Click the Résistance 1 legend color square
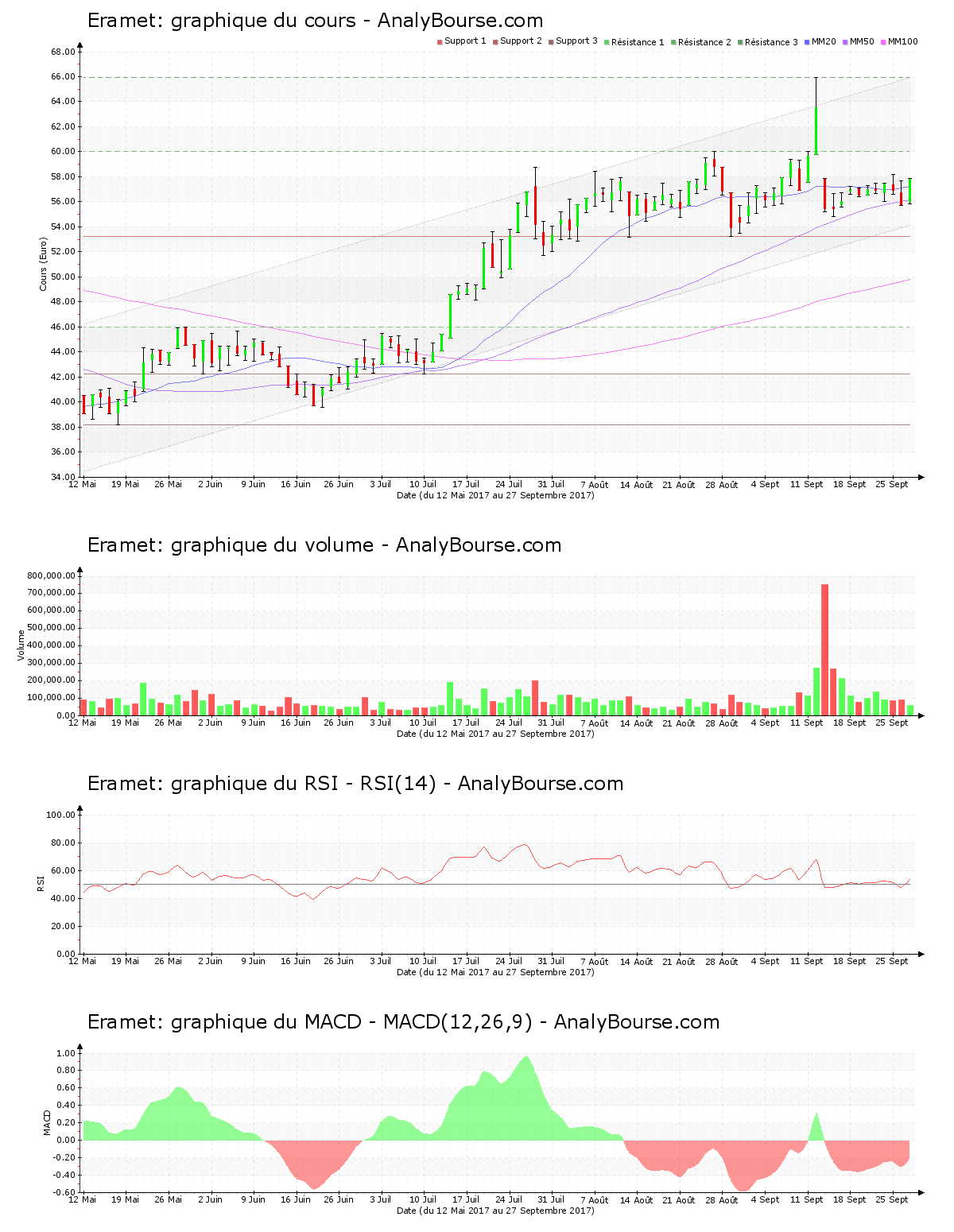Viewport: 954px width, 1232px height. [607, 42]
